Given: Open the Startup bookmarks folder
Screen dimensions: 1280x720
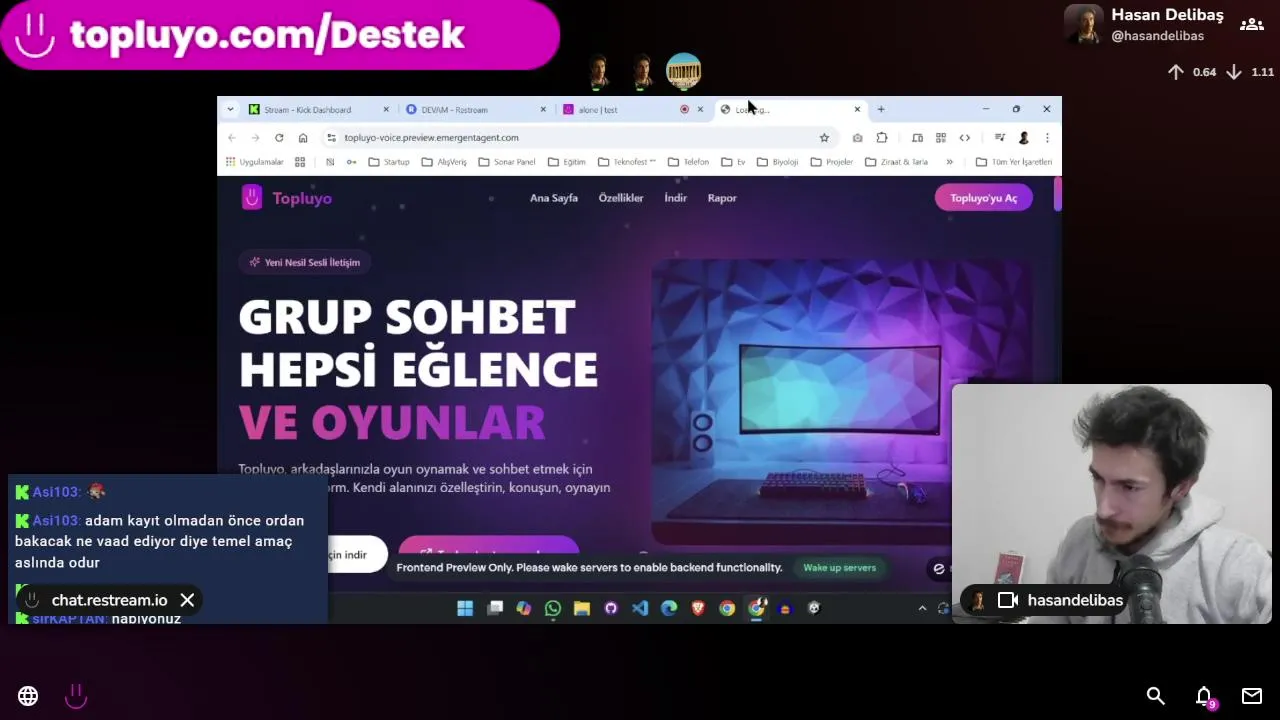Looking at the screenshot, I should [389, 162].
